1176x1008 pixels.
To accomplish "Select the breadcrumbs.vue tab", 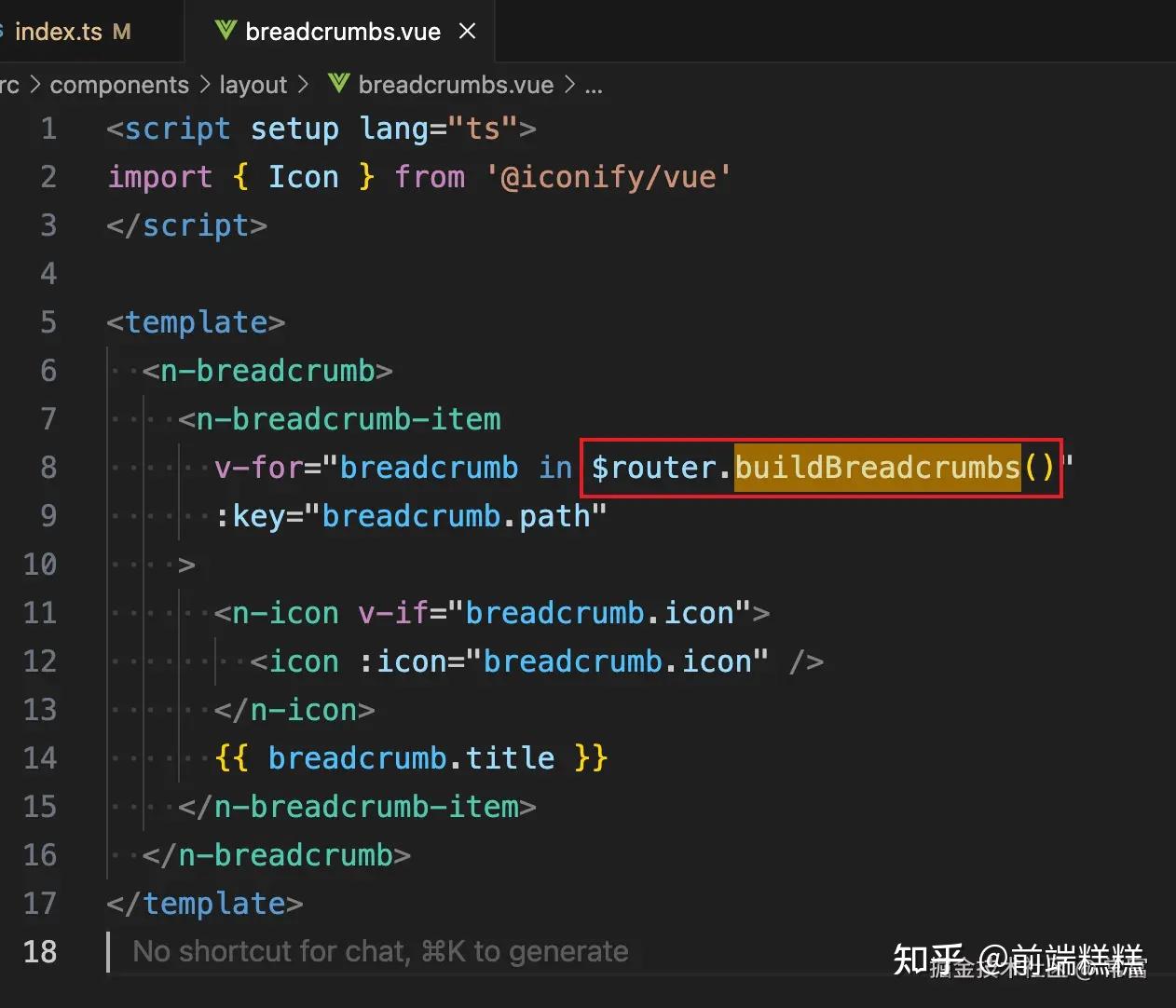I will [340, 31].
